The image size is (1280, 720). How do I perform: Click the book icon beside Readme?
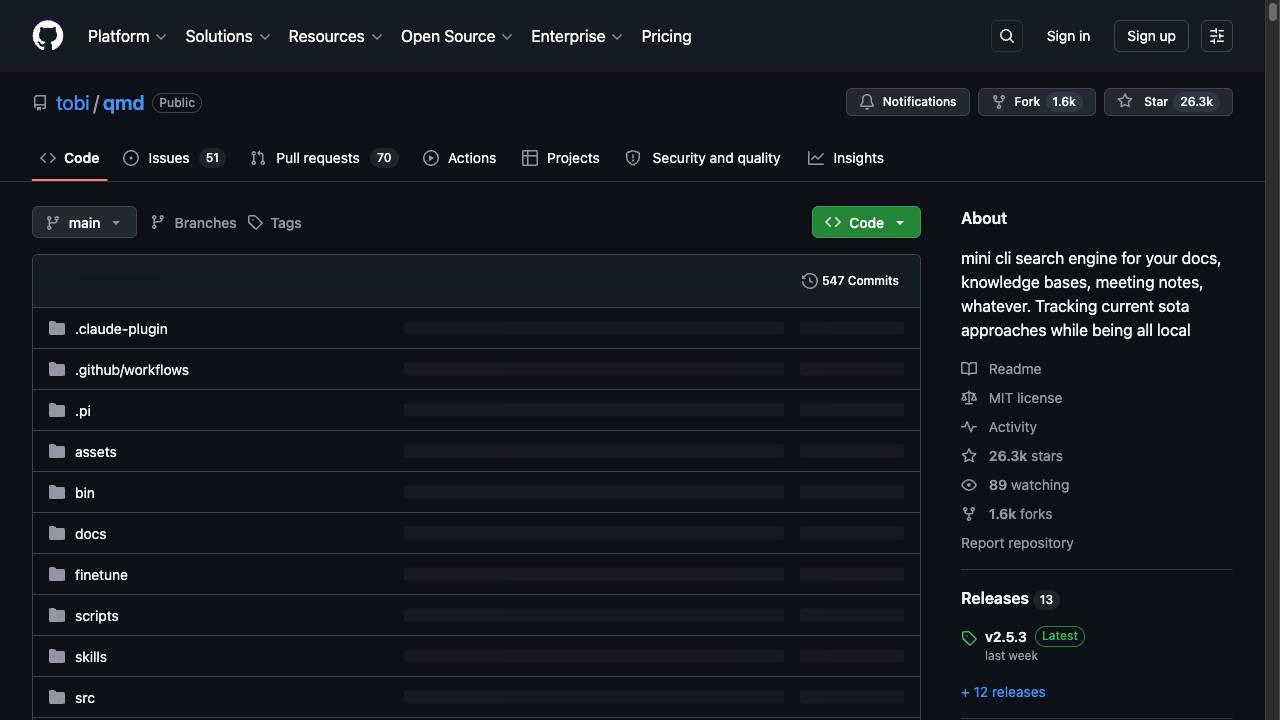[969, 369]
